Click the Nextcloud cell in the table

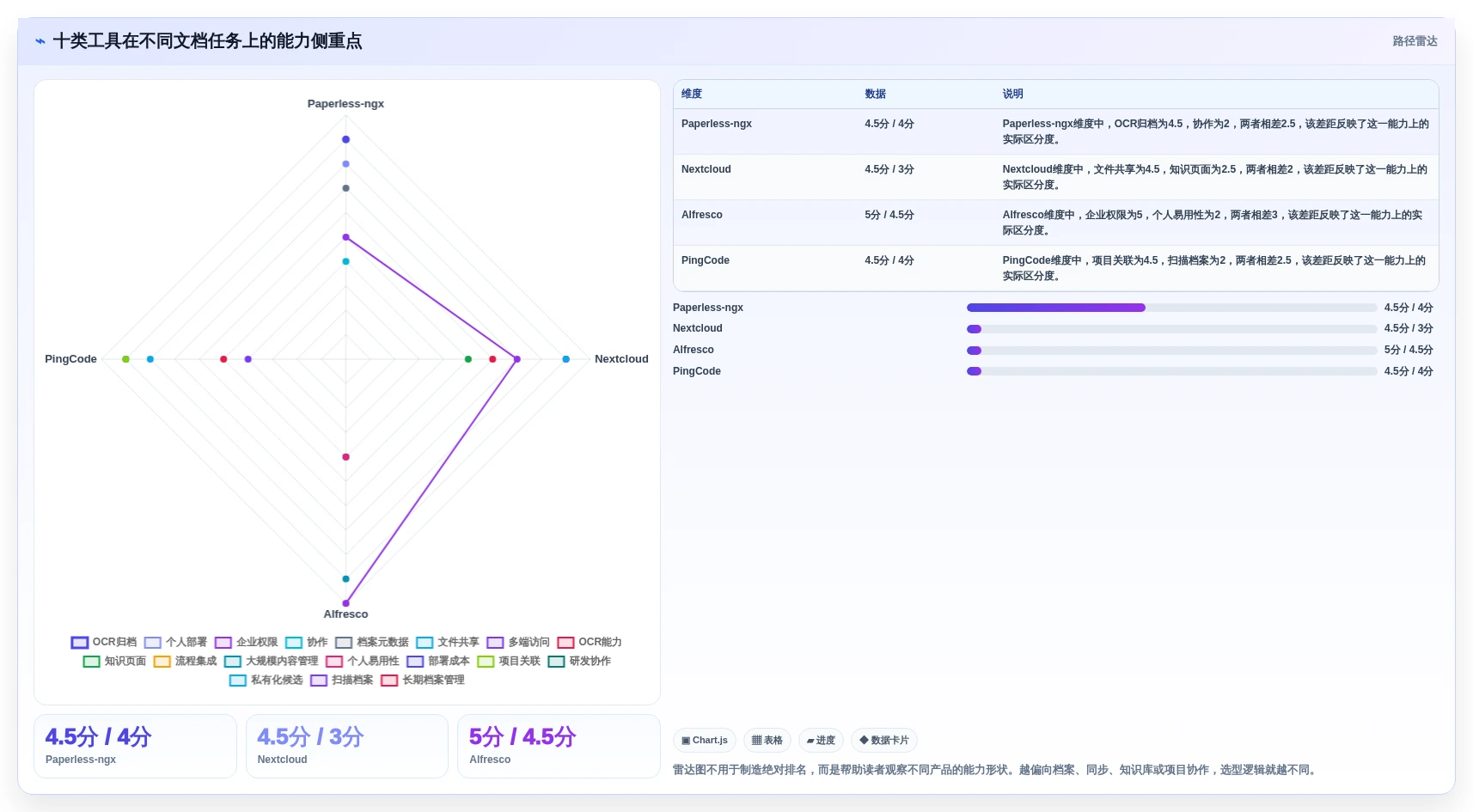pos(706,169)
